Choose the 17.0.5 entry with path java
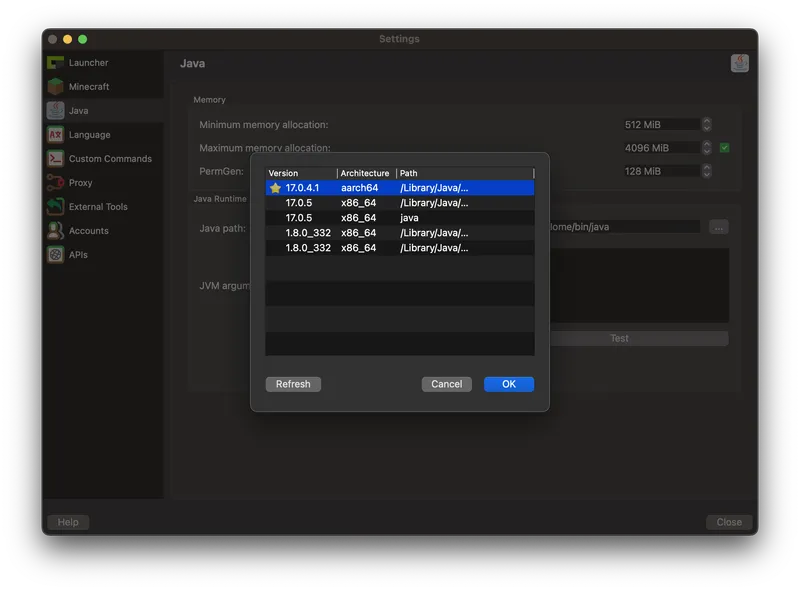Viewport: 800px width, 591px height. pyautogui.click(x=400, y=218)
